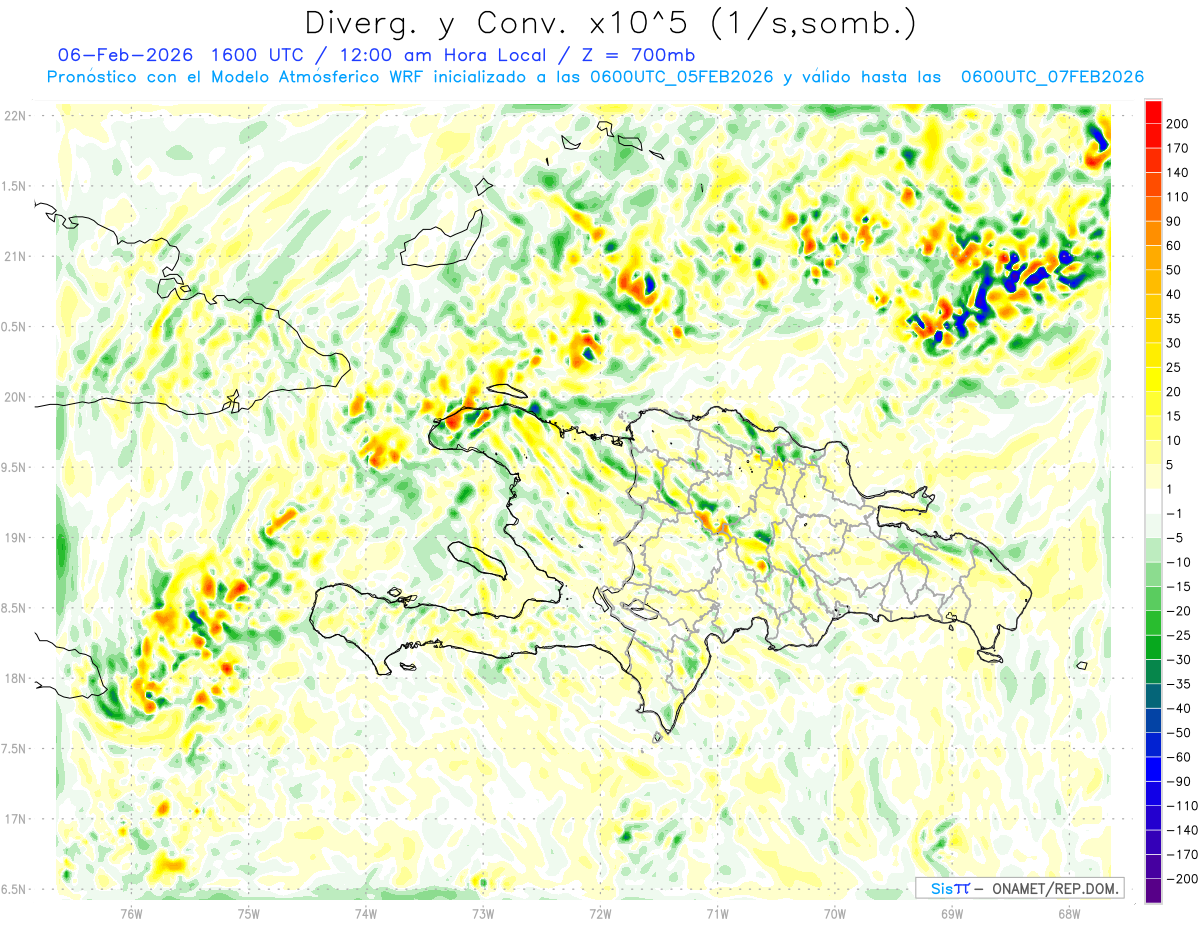The image size is (1200, 927).
Task: Click the '-10' colorbar value
Action: (x=1176, y=563)
